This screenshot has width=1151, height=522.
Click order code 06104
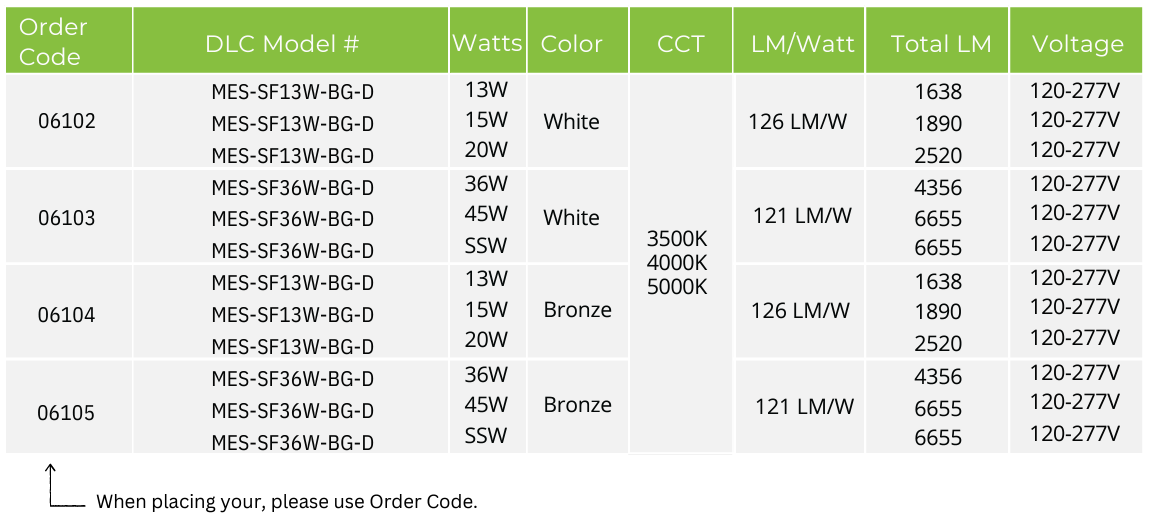point(67,315)
